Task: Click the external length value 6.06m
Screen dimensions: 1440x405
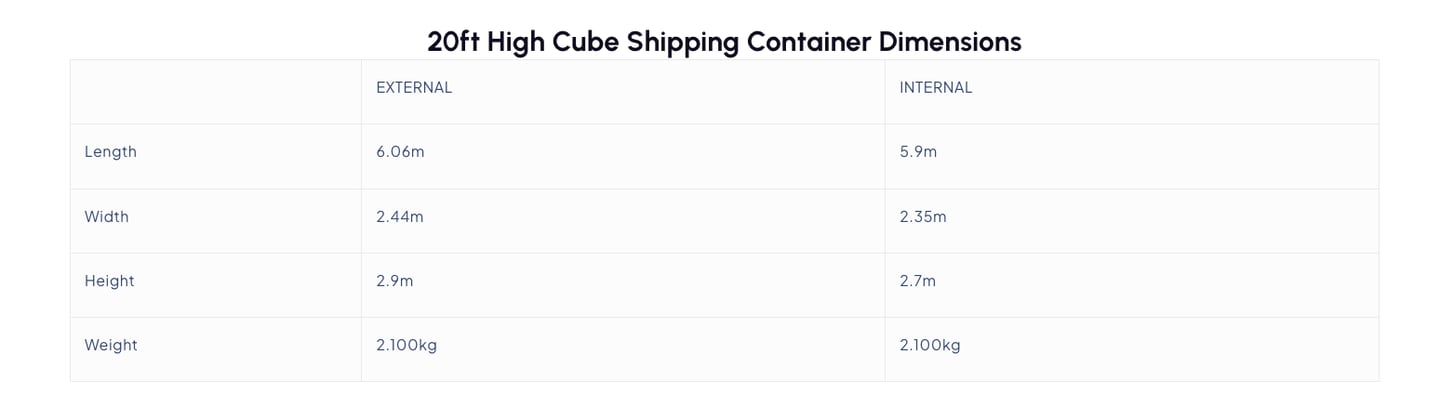Action: point(400,152)
